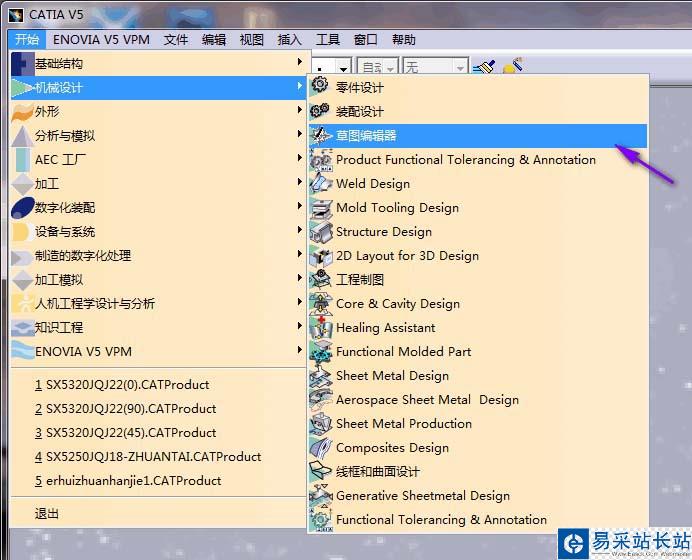Click the 知识工程 category icon
This screenshot has width=692, height=560.
pos(22,328)
